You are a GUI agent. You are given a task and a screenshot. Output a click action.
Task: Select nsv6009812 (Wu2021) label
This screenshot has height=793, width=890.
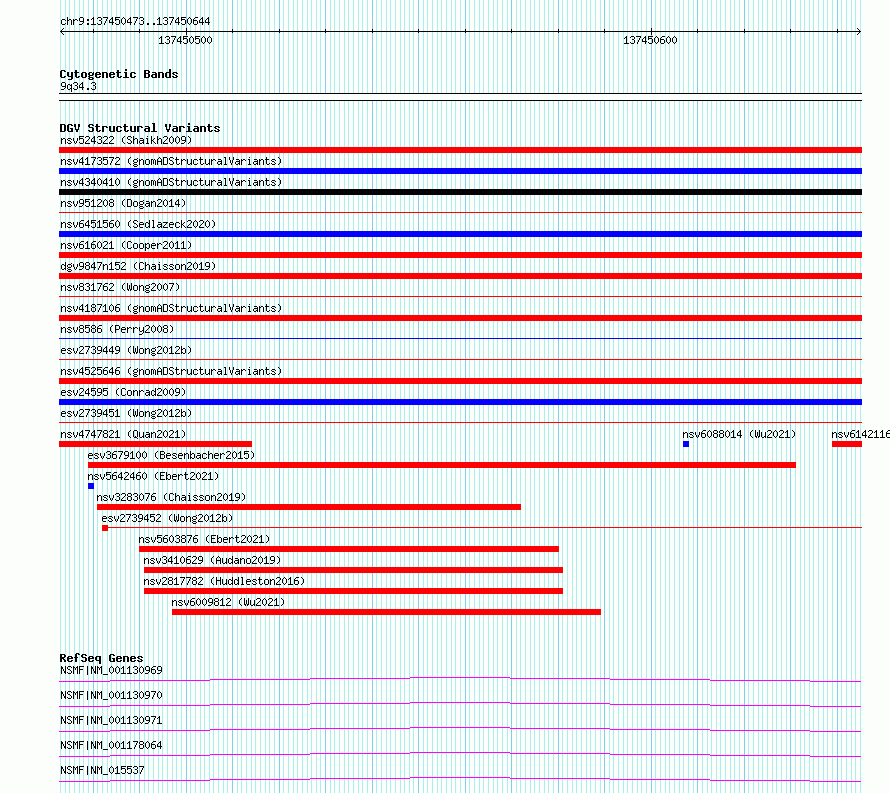pyautogui.click(x=228, y=602)
